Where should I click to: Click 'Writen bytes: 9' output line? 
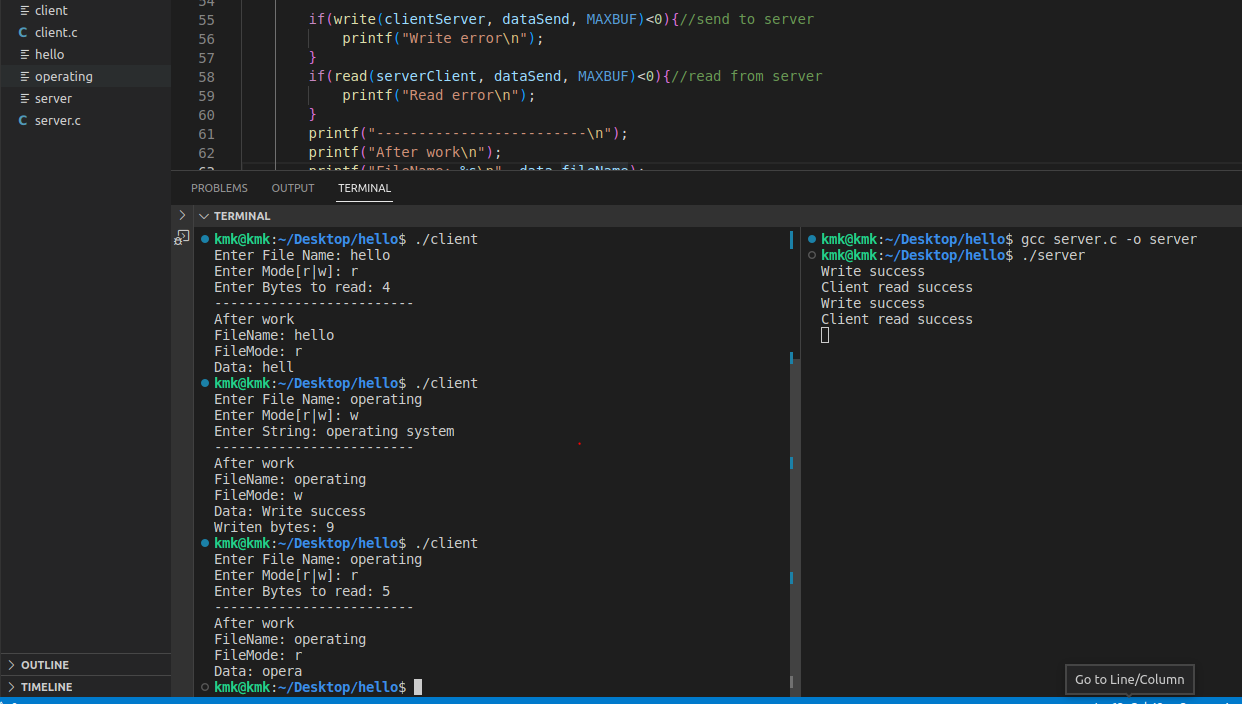click(274, 527)
